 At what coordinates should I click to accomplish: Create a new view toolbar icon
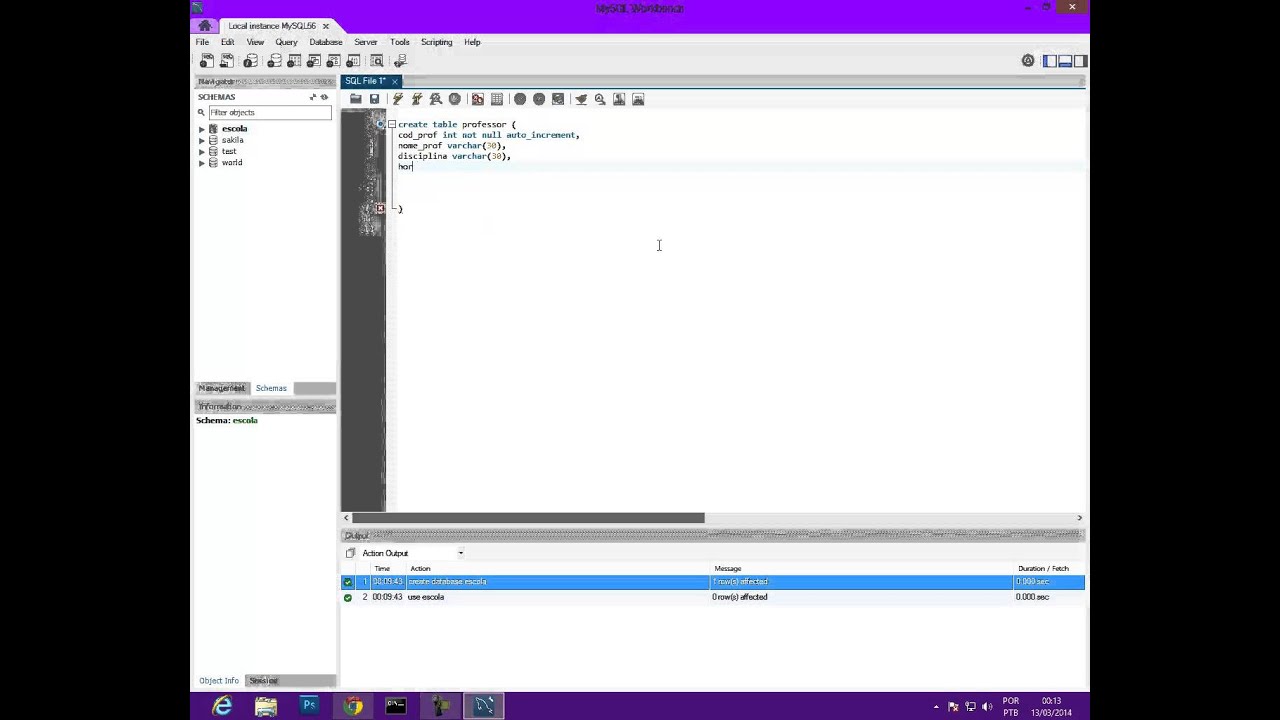point(313,61)
